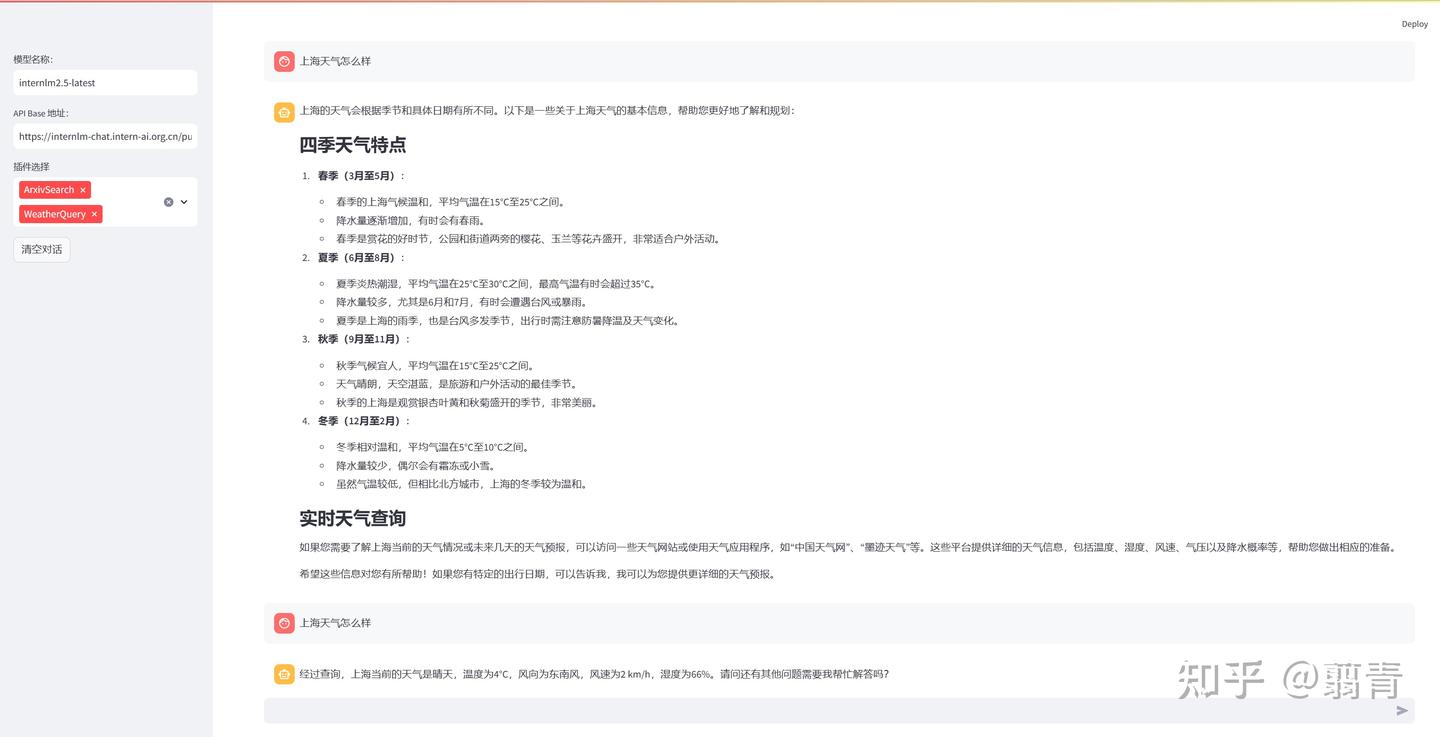Collapse the plugin selector chevron
Screen dimensions: 1440x737
point(182,201)
